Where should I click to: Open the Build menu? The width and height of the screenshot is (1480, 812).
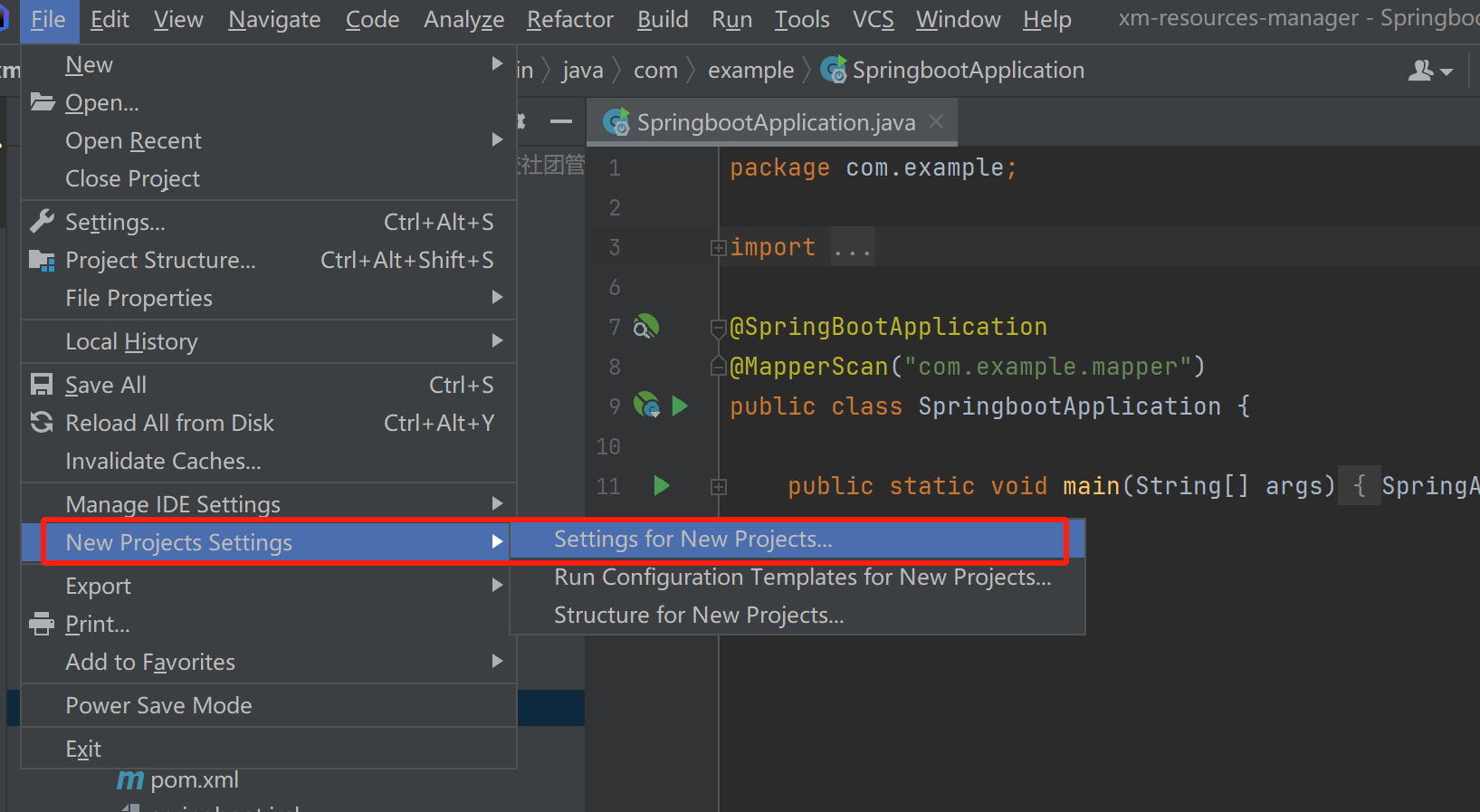click(x=663, y=20)
